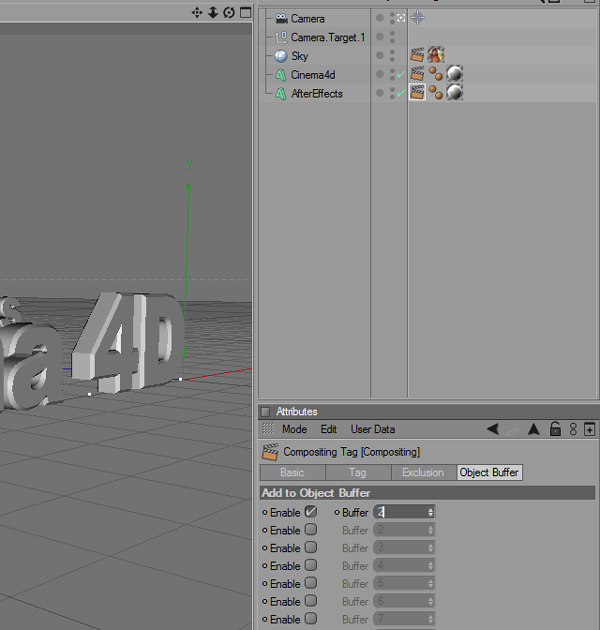
Task: Toggle Camera.Target.1 visibility dots
Action: tap(392, 37)
